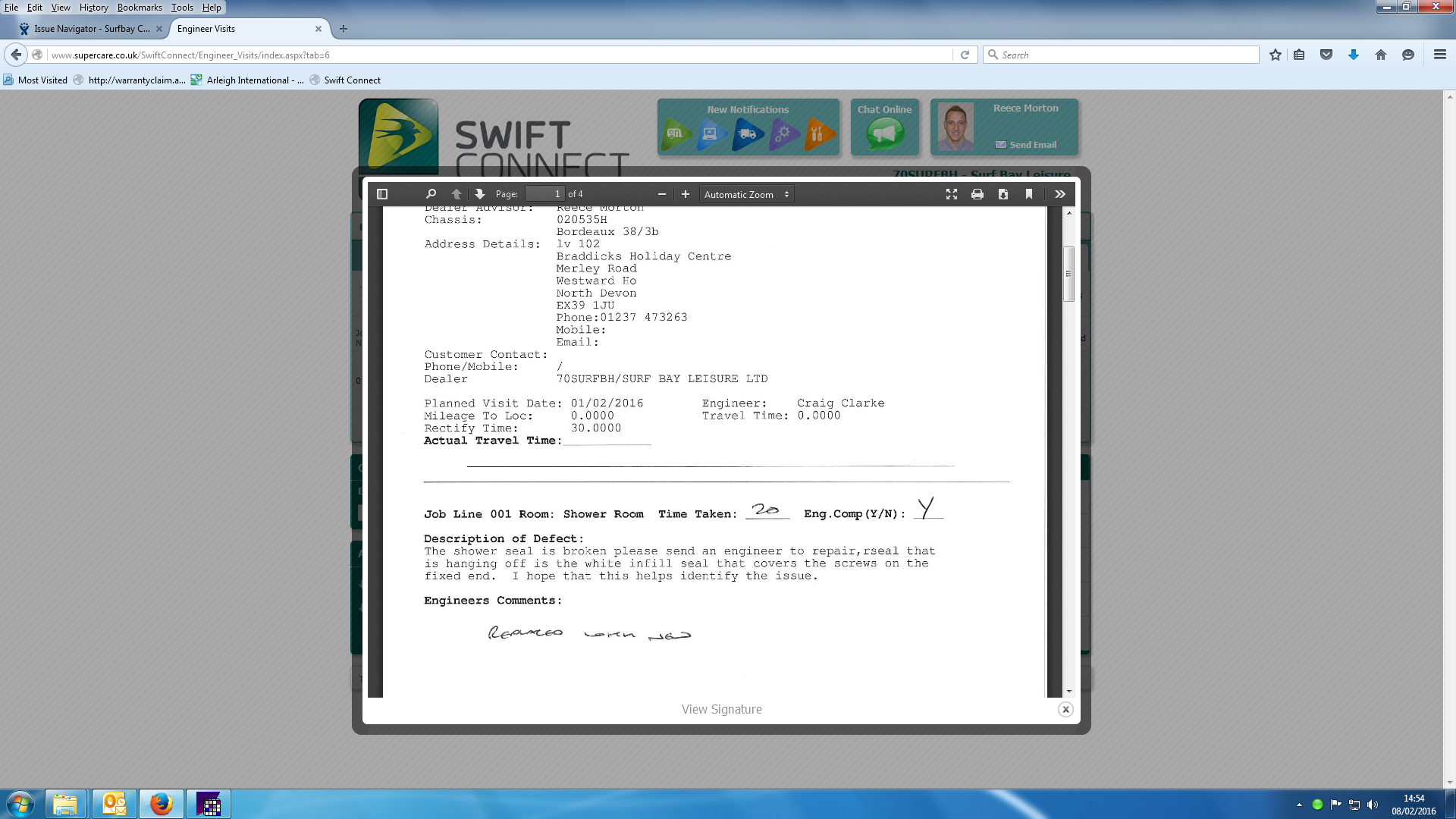Switch to Issue Navigator tab

91,29
